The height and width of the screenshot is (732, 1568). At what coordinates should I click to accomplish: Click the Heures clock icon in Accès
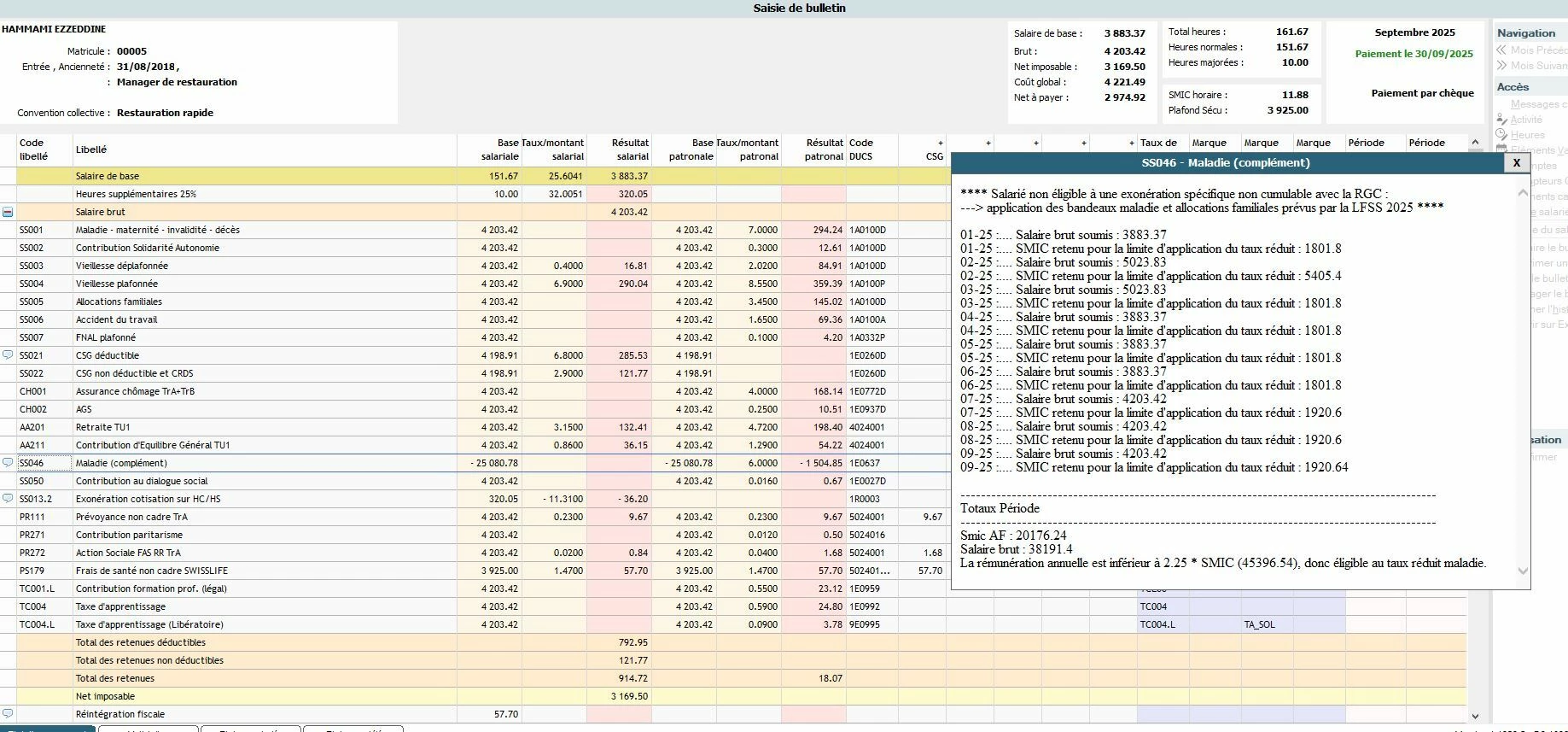[x=1501, y=134]
